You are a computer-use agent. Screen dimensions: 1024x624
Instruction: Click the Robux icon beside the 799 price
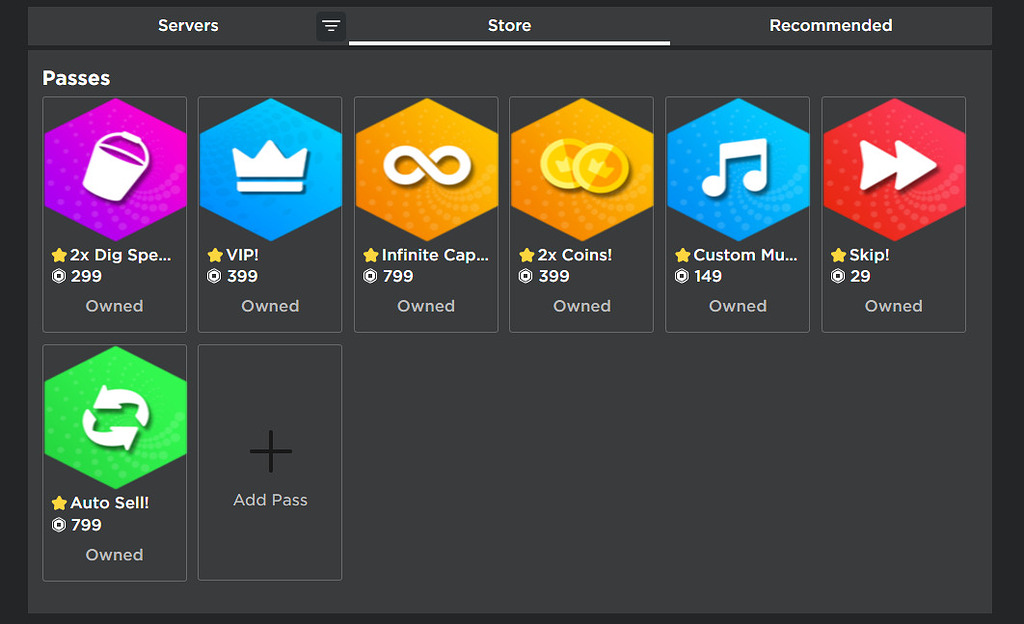(x=368, y=276)
